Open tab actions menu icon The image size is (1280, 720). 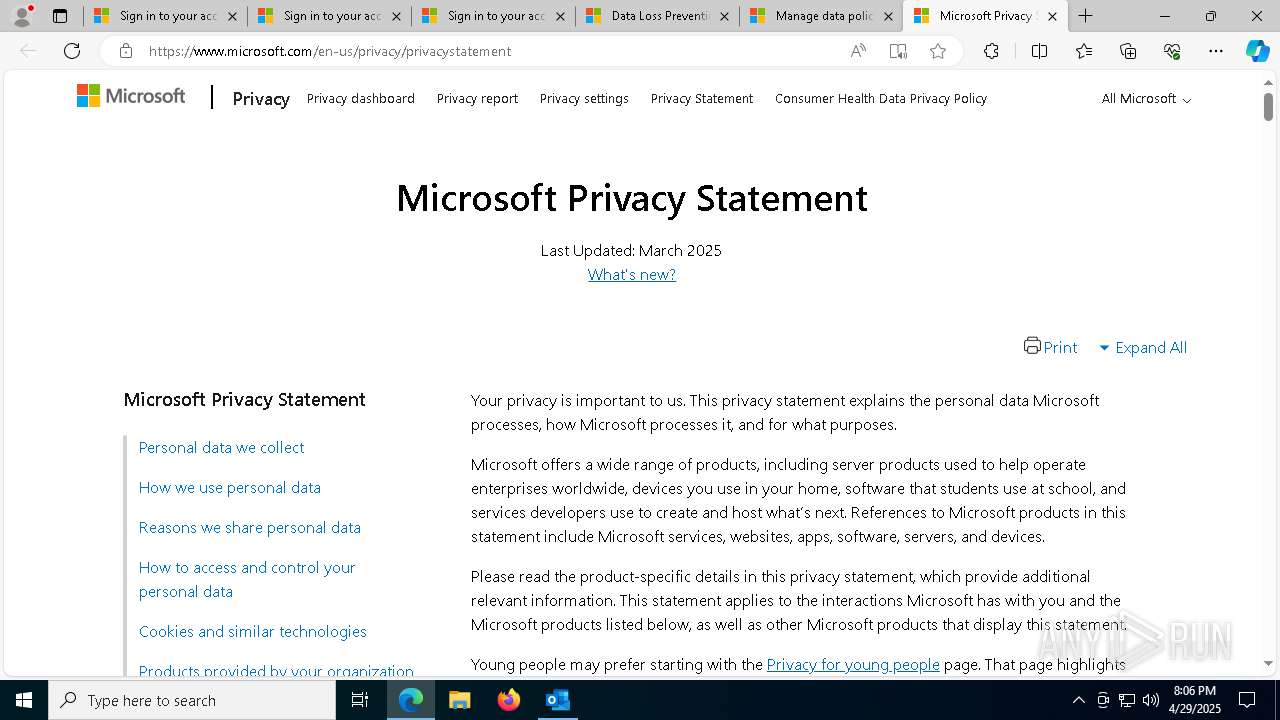point(60,16)
